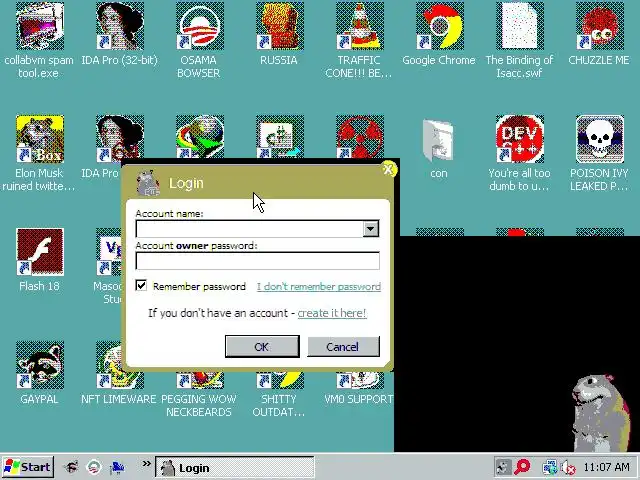Click the taskbar clock showing 11:07 AM
The height and width of the screenshot is (480, 640).
(x=606, y=467)
